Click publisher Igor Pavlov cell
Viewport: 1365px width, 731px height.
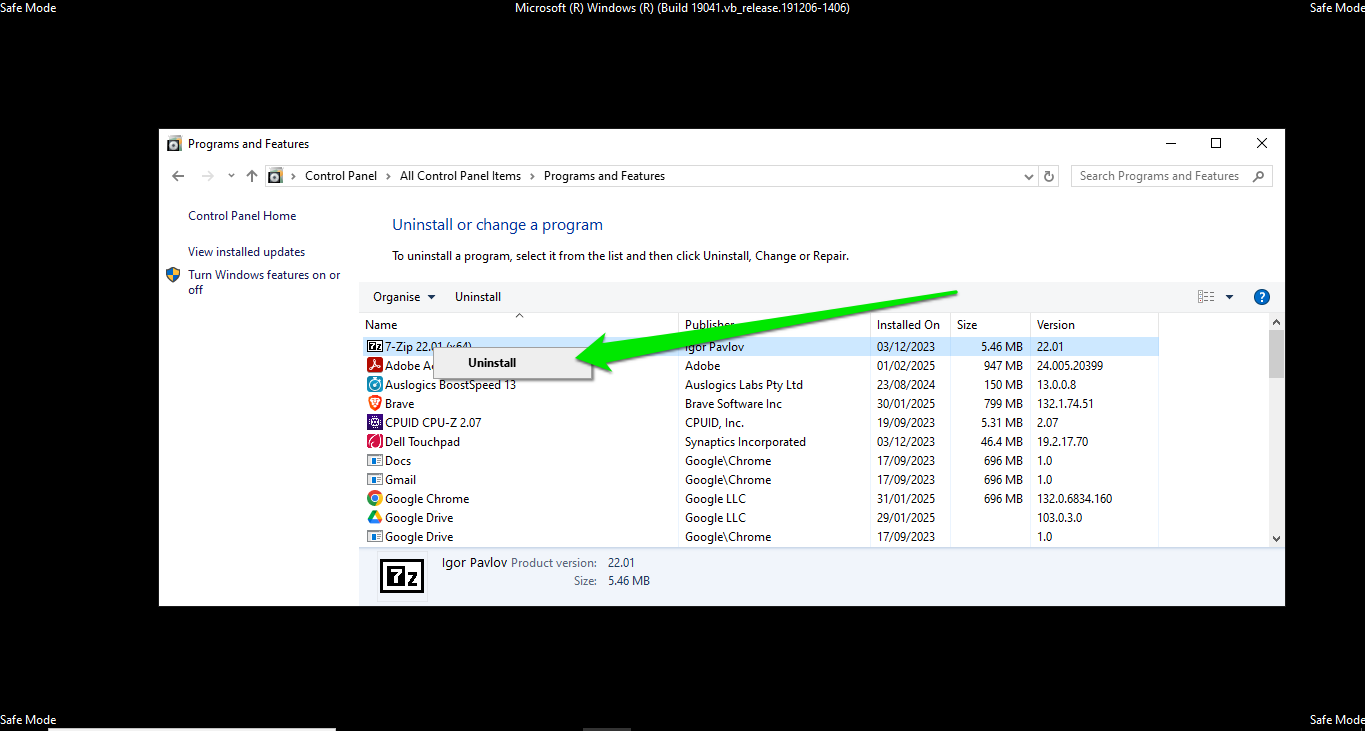[714, 347]
